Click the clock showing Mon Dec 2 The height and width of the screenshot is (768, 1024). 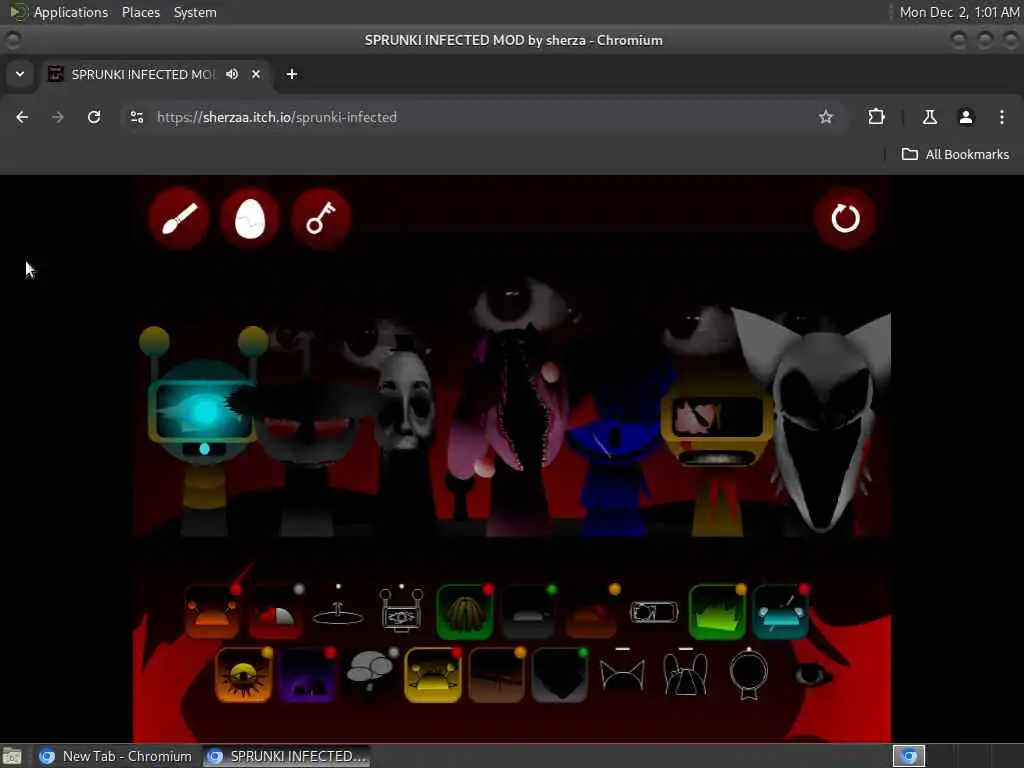pyautogui.click(x=959, y=12)
